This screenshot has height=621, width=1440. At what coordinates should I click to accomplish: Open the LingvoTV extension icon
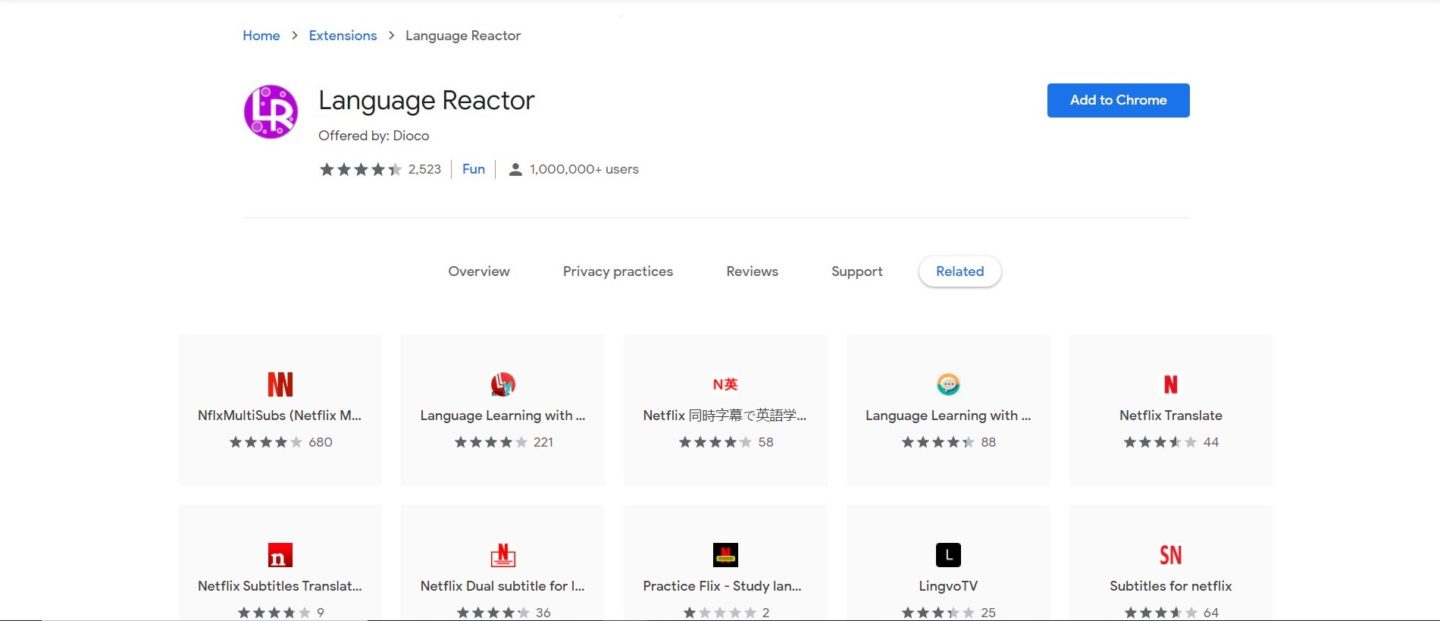[947, 554]
